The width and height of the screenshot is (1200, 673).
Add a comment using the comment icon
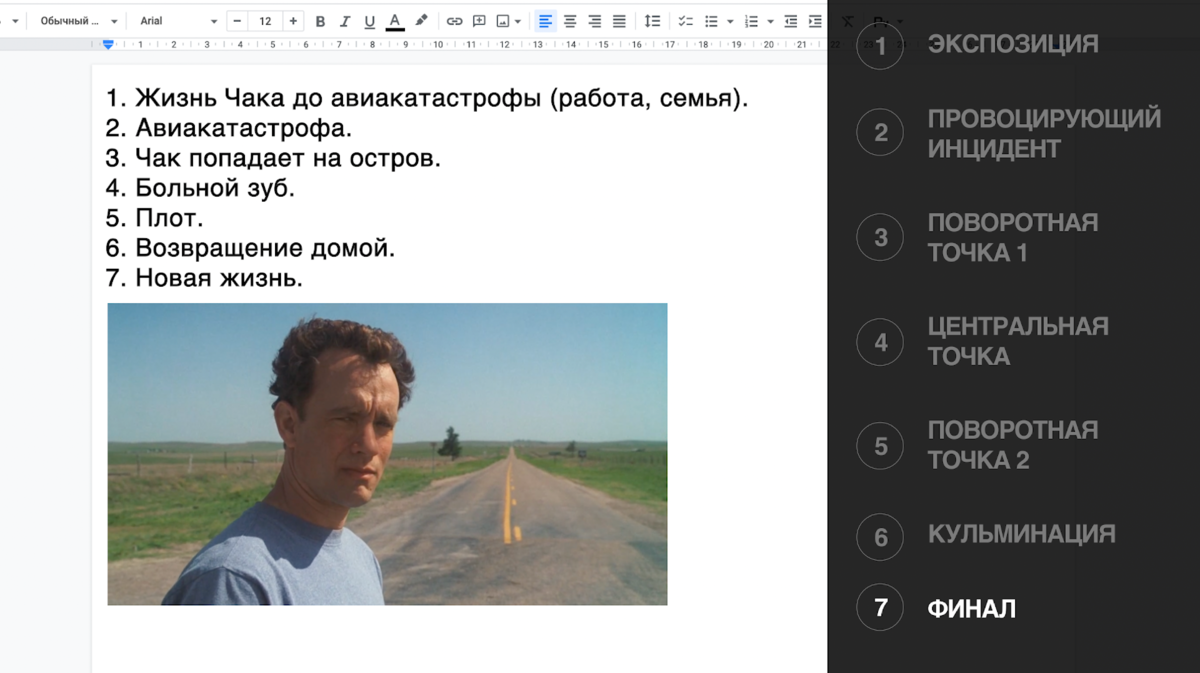[x=479, y=21]
